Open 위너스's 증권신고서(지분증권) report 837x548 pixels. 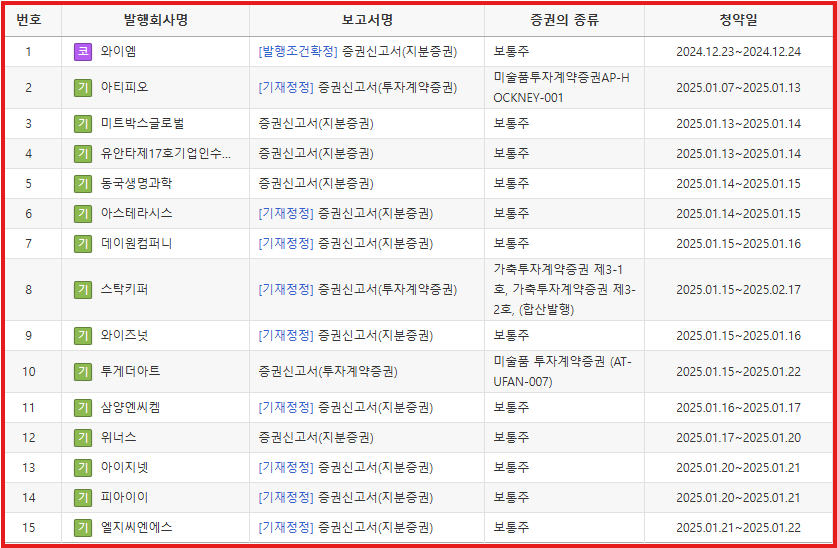pyautogui.click(x=316, y=438)
